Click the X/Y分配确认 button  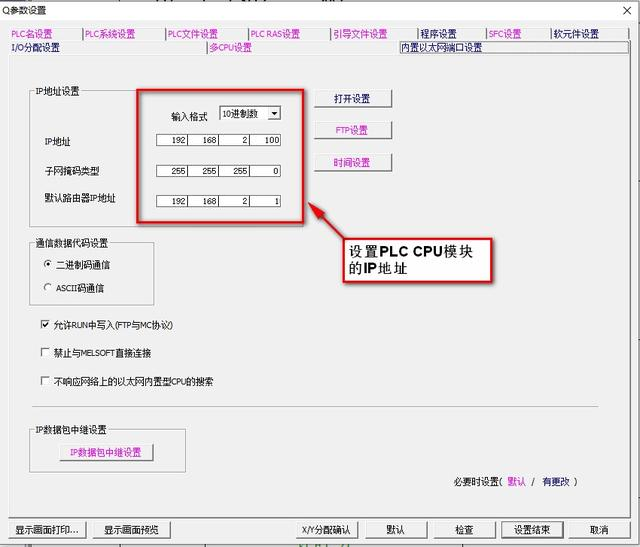point(327,530)
